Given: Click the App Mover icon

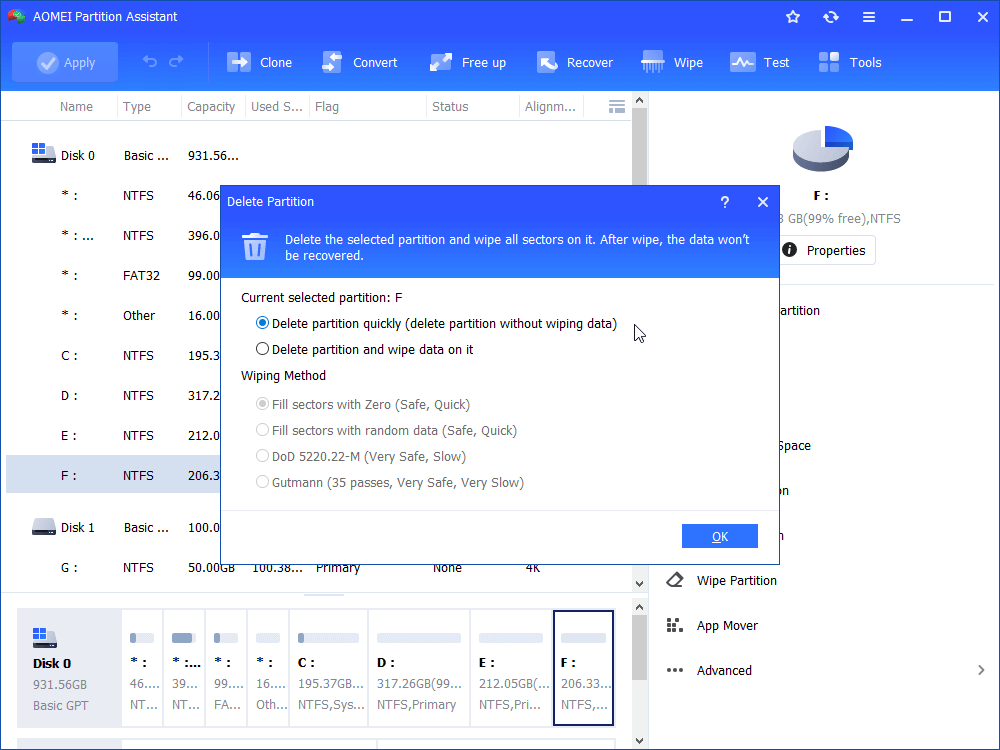Looking at the screenshot, I should (675, 626).
